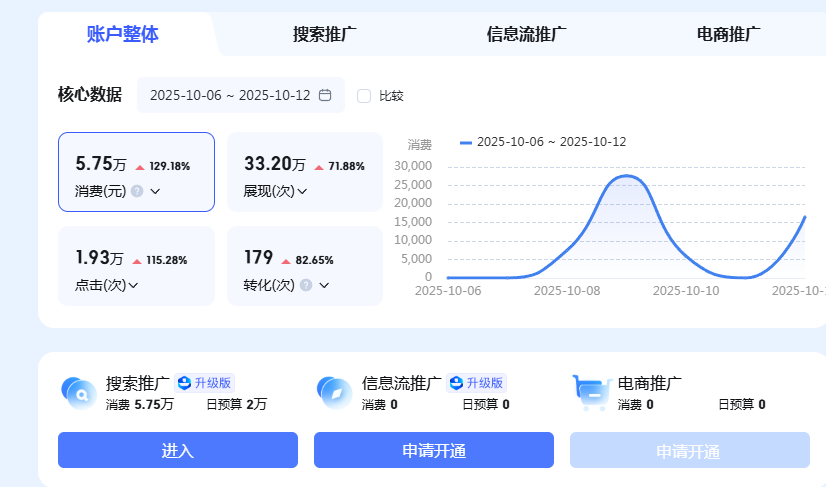Click the 电商推广 shopping cart icon
Viewport: 826px width, 487px height.
591,391
